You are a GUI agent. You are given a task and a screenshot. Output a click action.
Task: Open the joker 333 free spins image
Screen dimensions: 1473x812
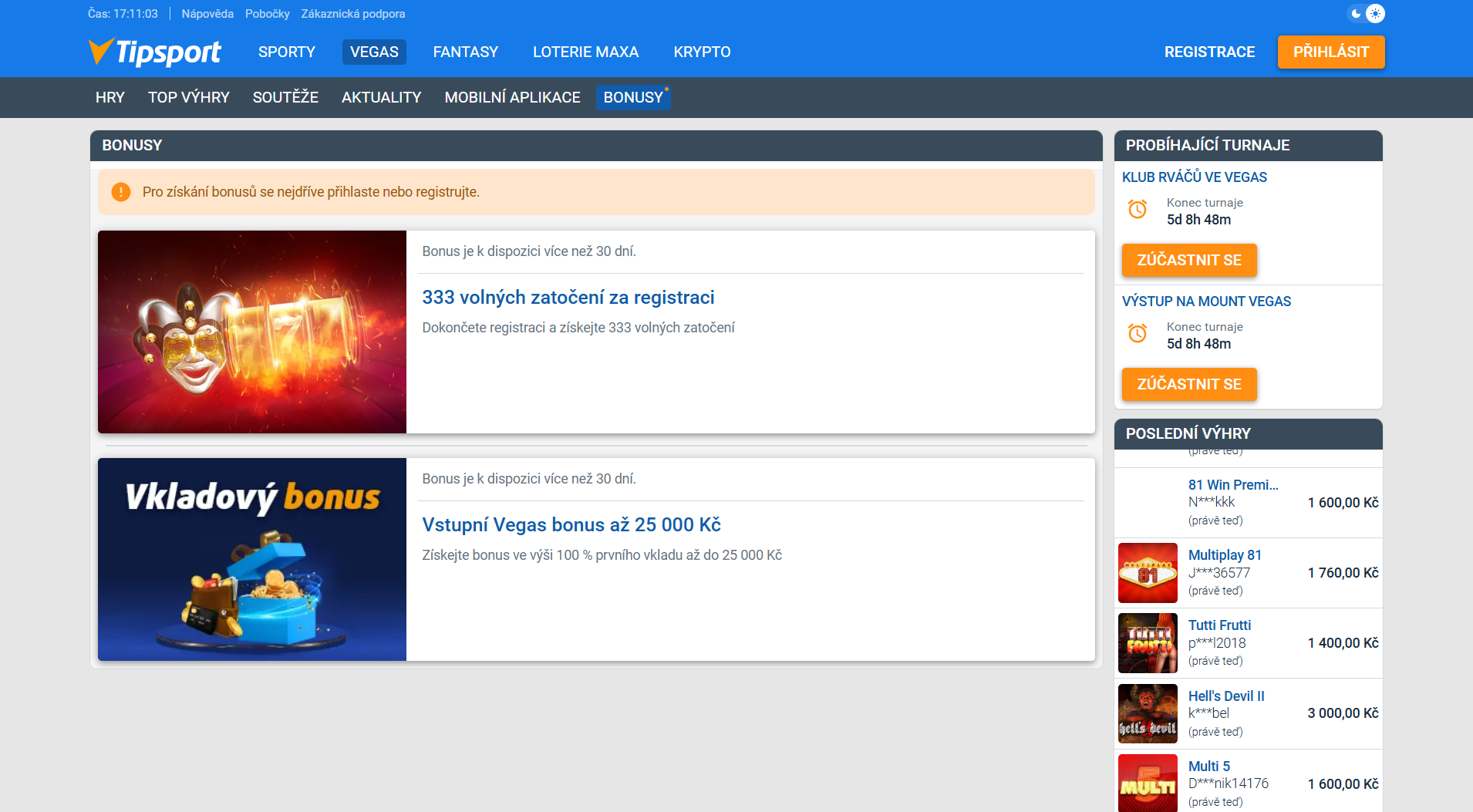coord(252,332)
